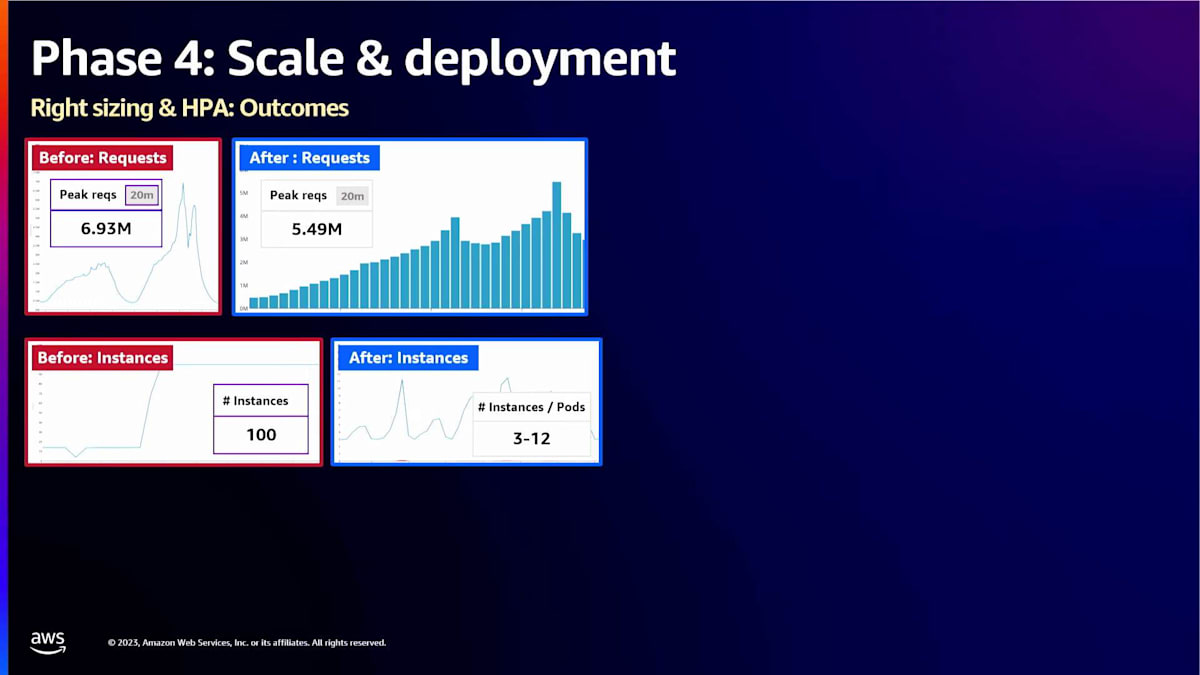1200x675 pixels.
Task: Select the 100 instances value
Action: coord(261,435)
